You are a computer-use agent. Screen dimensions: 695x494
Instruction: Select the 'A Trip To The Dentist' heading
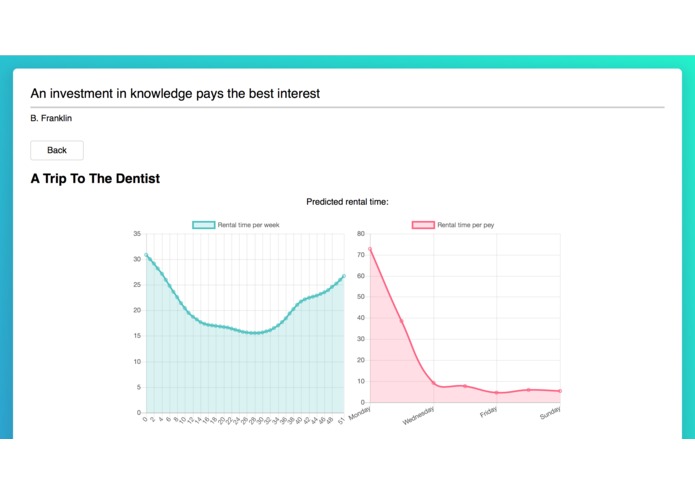point(95,179)
